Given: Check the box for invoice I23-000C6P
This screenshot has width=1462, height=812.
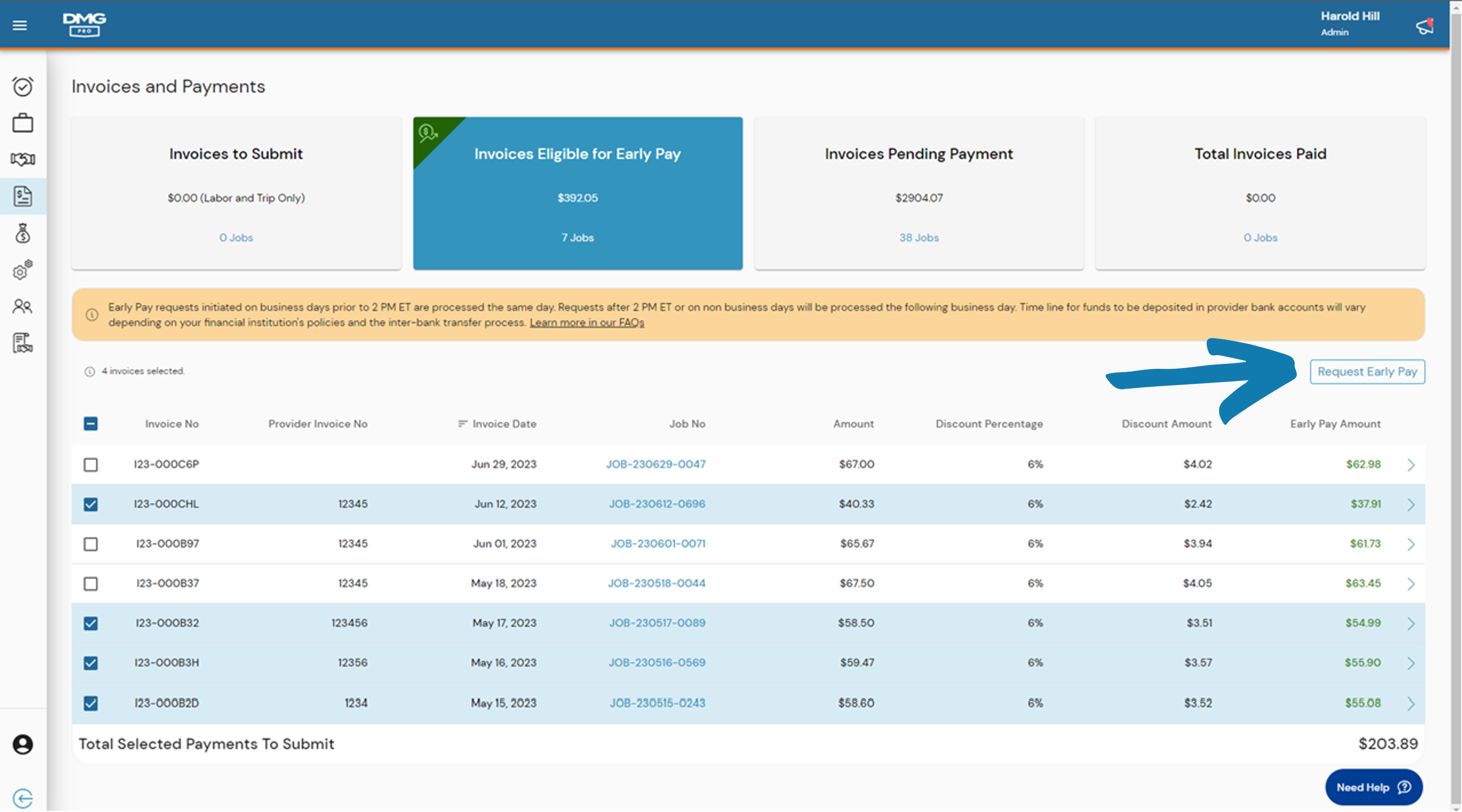Looking at the screenshot, I should click(x=91, y=465).
